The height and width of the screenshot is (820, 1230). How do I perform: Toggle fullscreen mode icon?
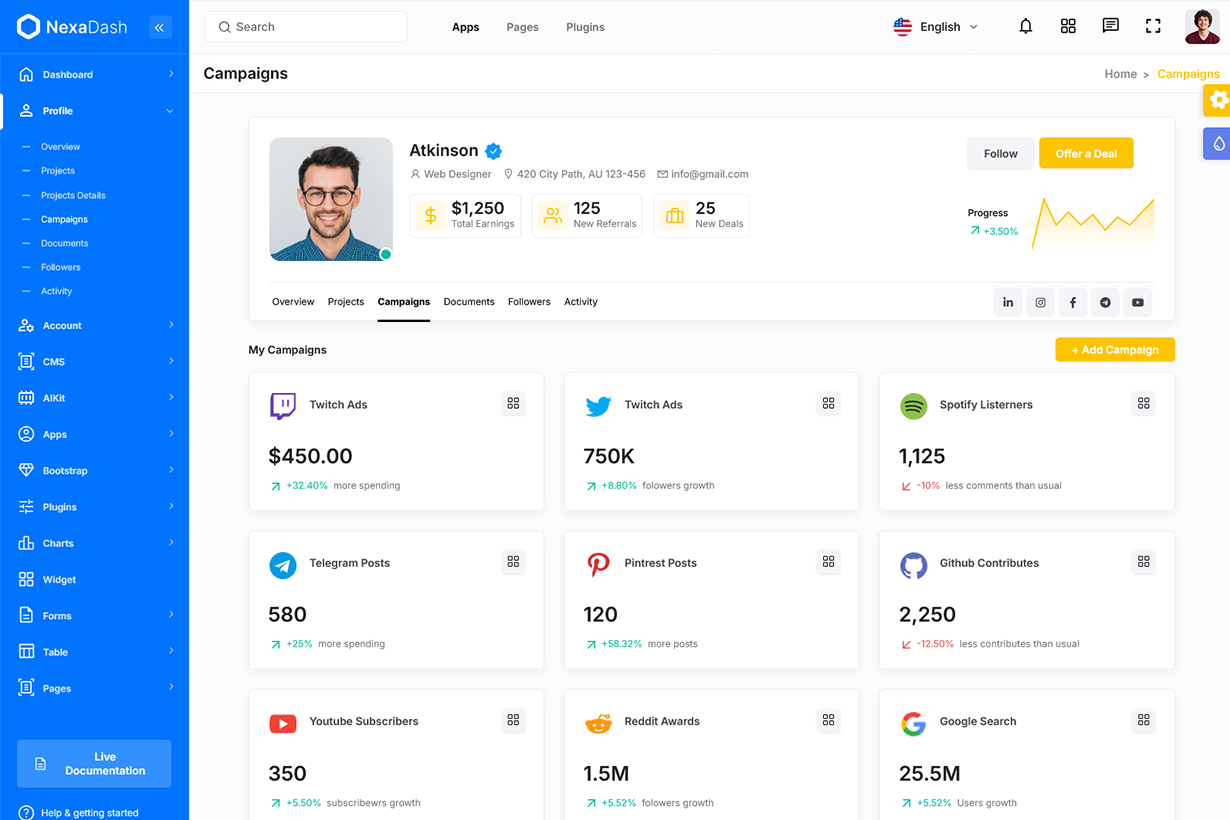[x=1153, y=27]
